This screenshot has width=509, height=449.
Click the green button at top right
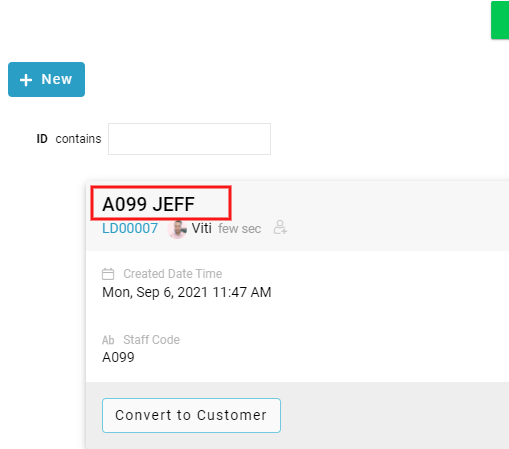500,20
